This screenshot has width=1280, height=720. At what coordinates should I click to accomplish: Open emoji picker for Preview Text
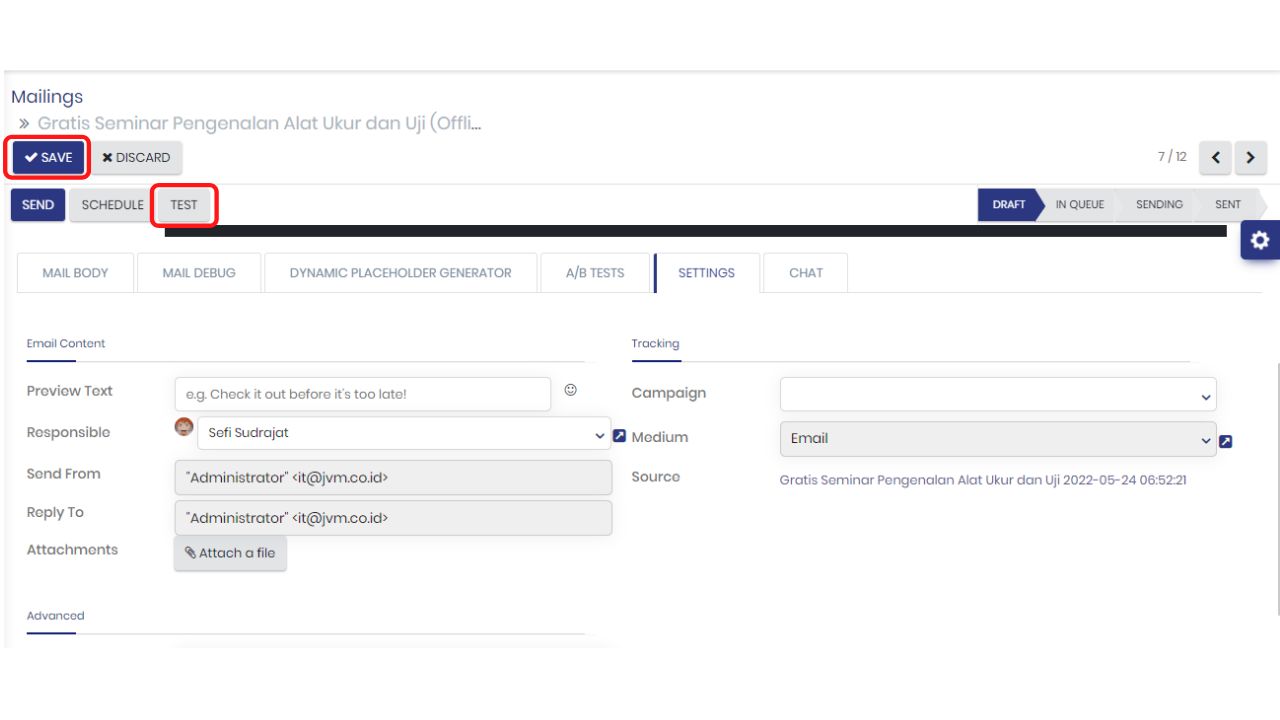click(570, 391)
